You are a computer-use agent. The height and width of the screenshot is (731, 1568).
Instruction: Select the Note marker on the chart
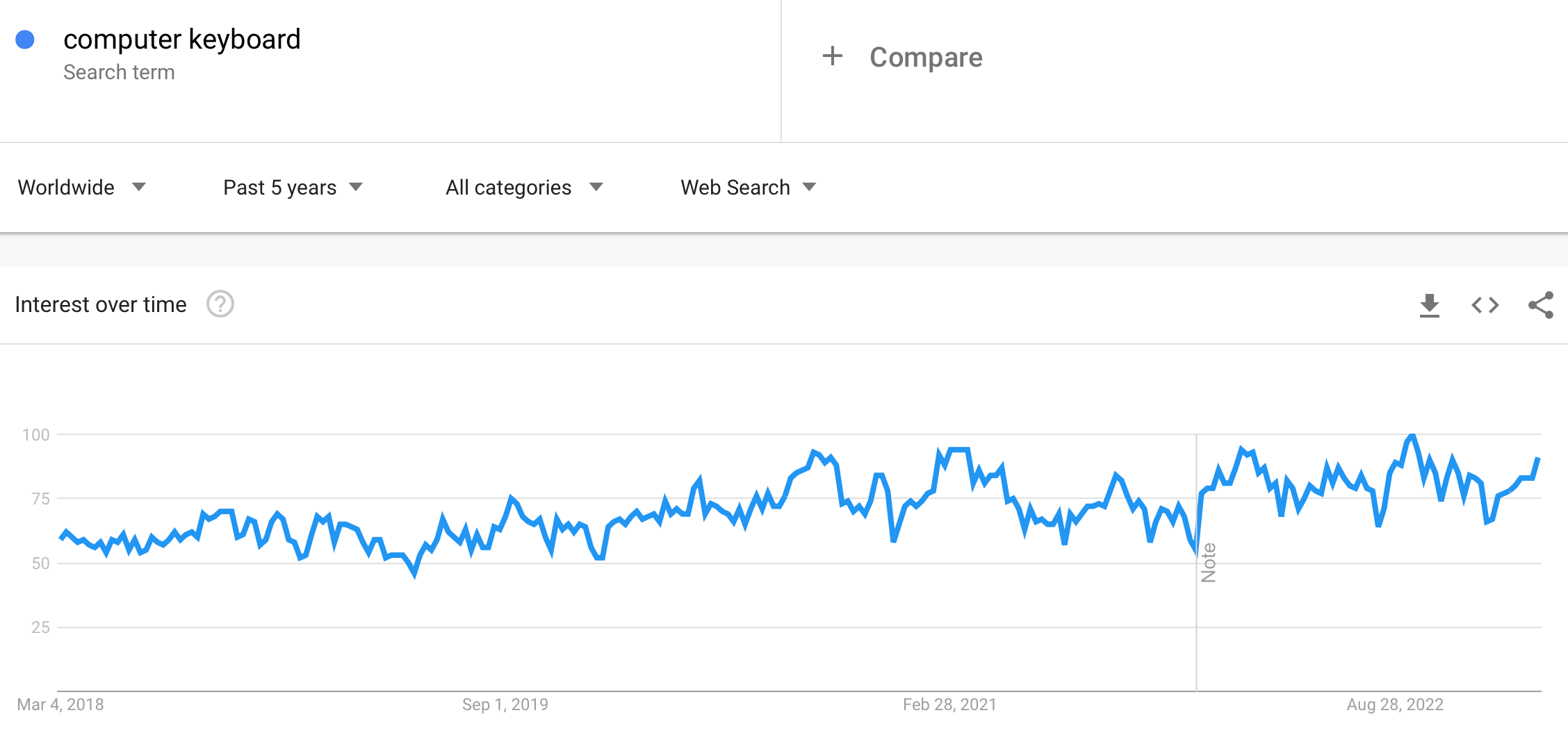1209,562
